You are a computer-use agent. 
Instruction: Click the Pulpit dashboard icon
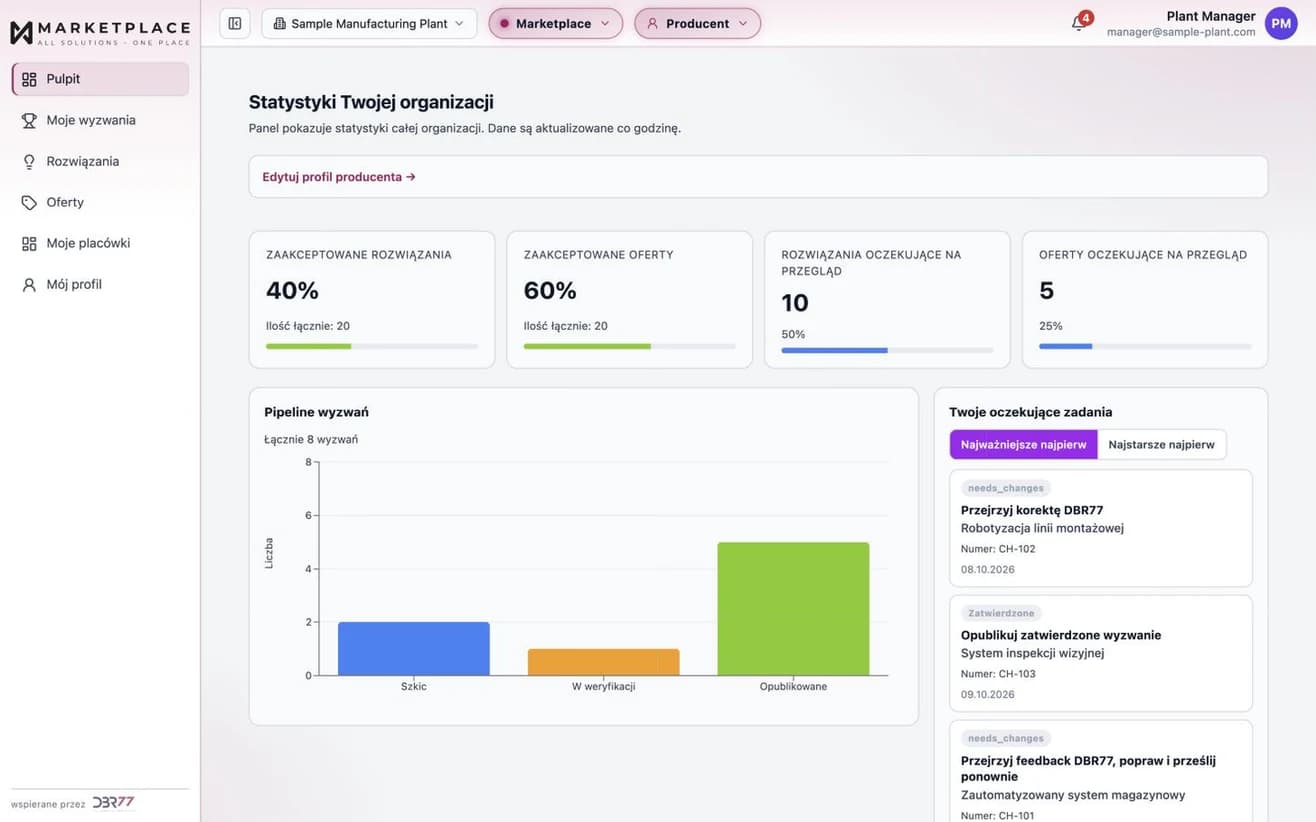pos(29,79)
